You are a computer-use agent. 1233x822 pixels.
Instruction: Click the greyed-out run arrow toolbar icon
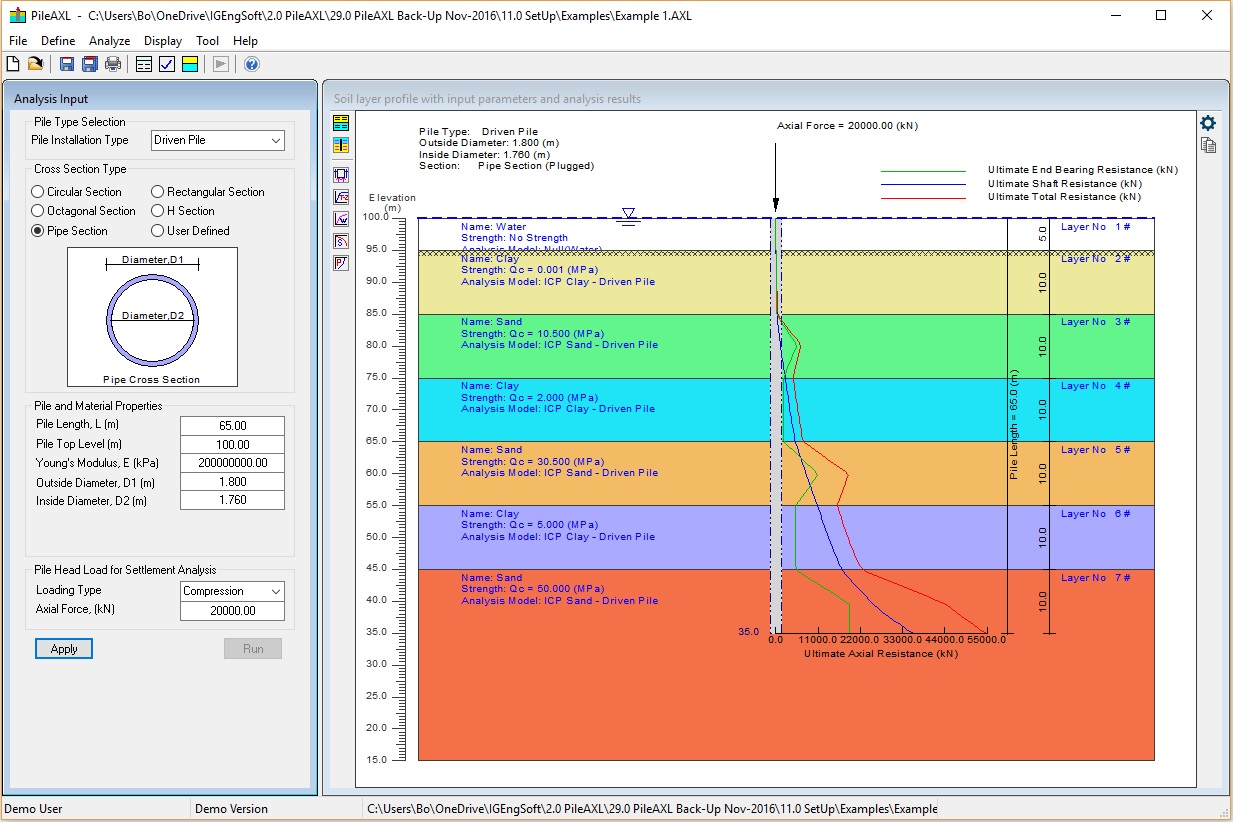(221, 64)
